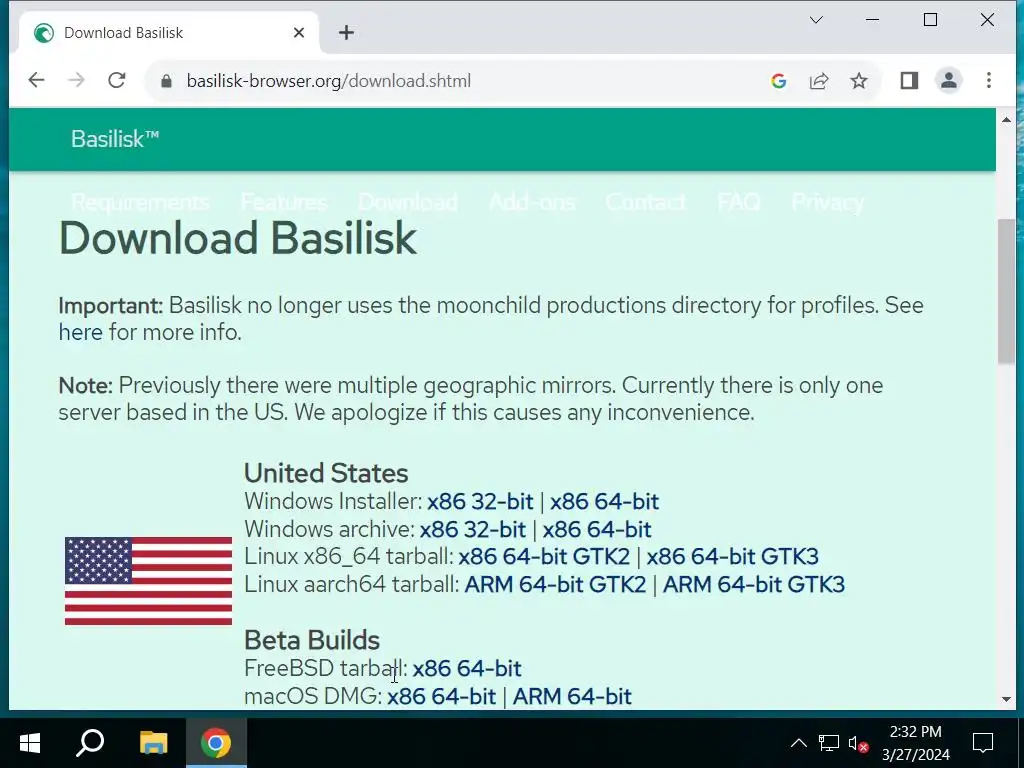Click the 'Beta Builds' heading

(312, 640)
